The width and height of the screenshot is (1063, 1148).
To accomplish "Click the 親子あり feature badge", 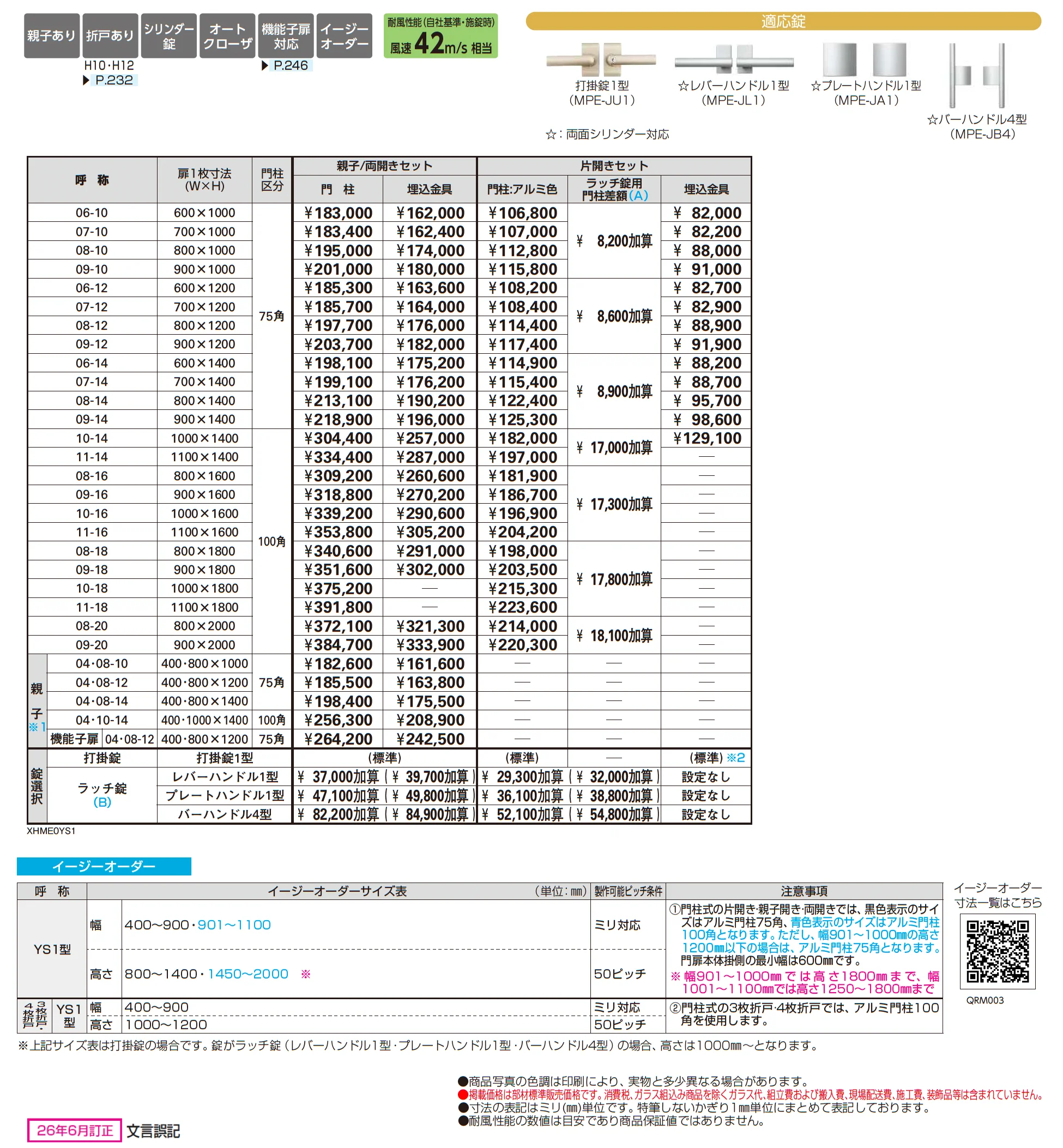I will pyautogui.click(x=52, y=35).
